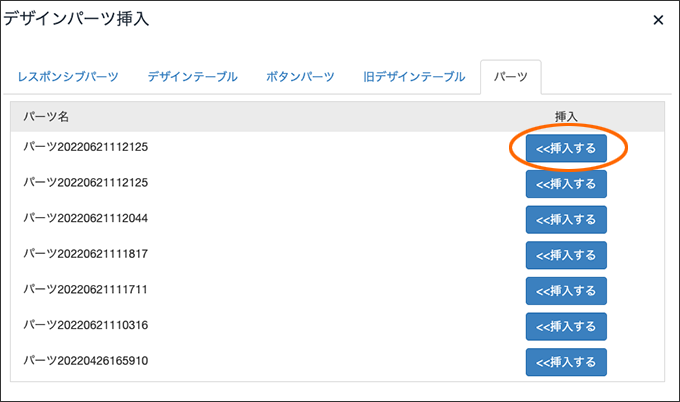Select the パーツ20220621112044 name text
The height and width of the screenshot is (402, 680).
(x=85, y=218)
